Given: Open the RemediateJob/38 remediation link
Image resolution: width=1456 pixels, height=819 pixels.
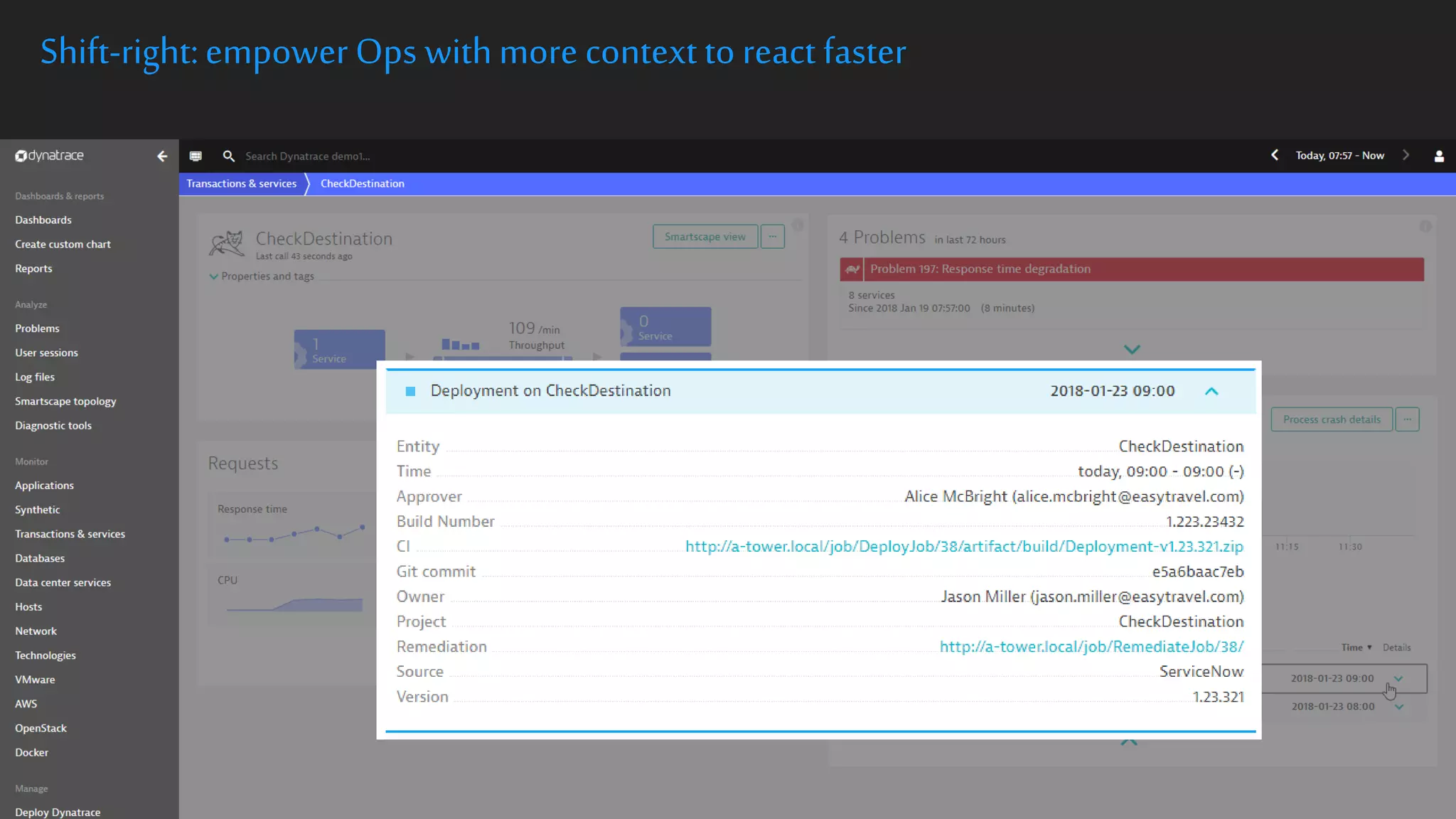Looking at the screenshot, I should [x=1091, y=647].
